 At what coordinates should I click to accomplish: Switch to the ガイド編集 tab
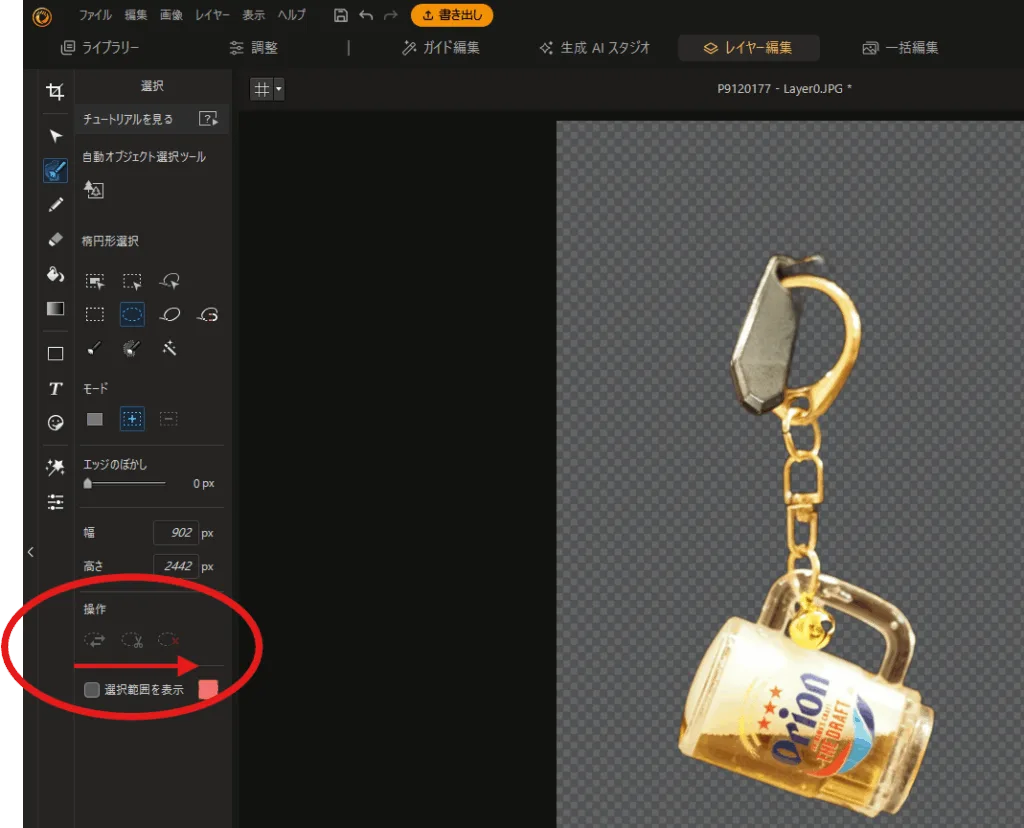point(441,48)
